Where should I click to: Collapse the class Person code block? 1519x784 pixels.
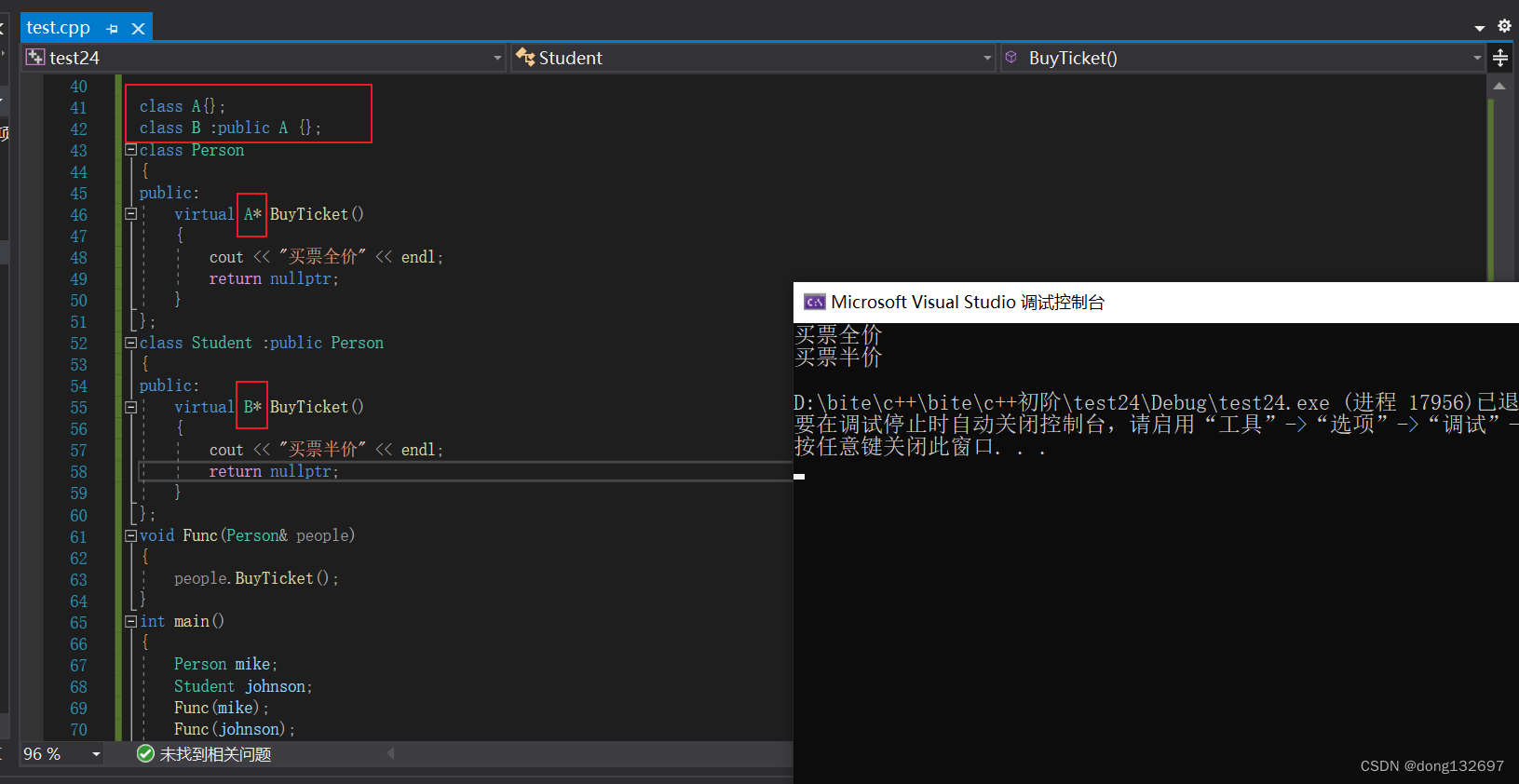(x=131, y=150)
